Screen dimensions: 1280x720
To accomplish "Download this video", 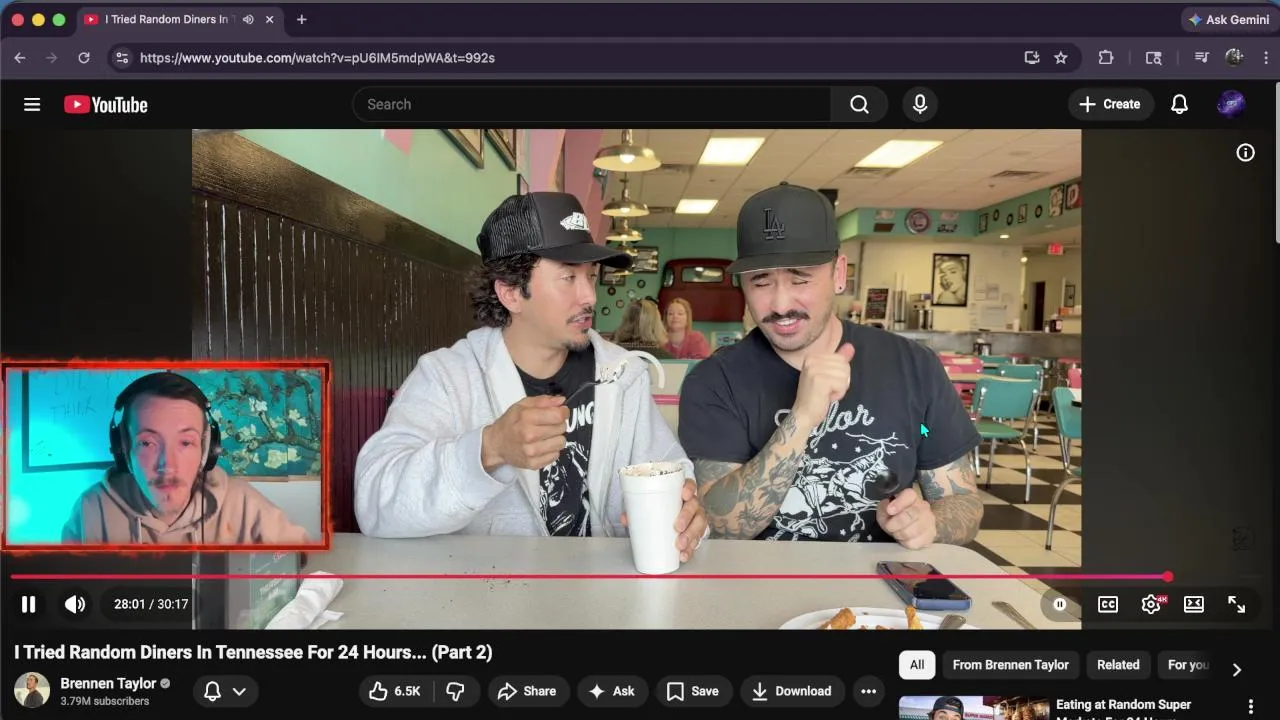I will click(792, 691).
